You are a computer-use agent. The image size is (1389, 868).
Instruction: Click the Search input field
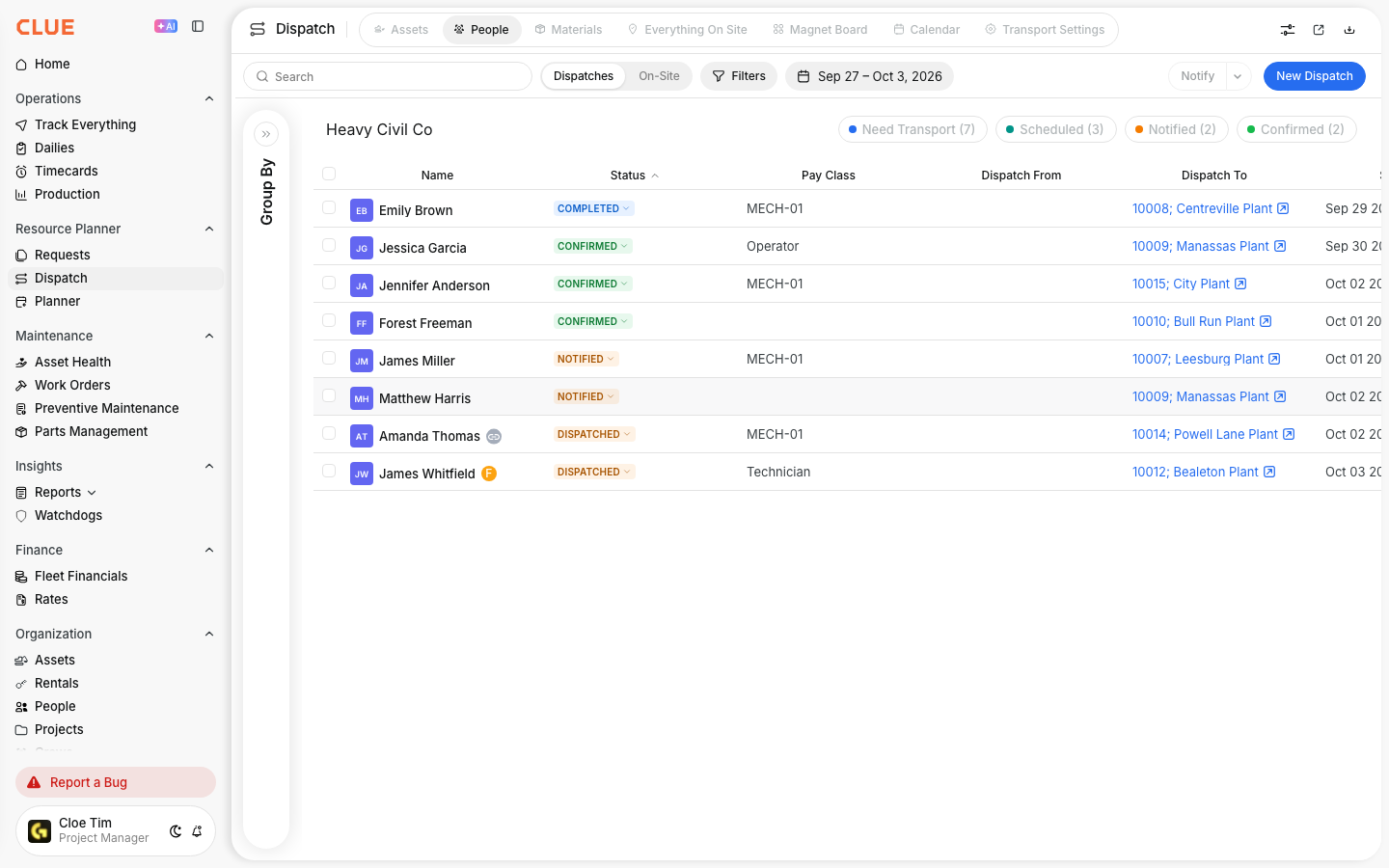[388, 76]
